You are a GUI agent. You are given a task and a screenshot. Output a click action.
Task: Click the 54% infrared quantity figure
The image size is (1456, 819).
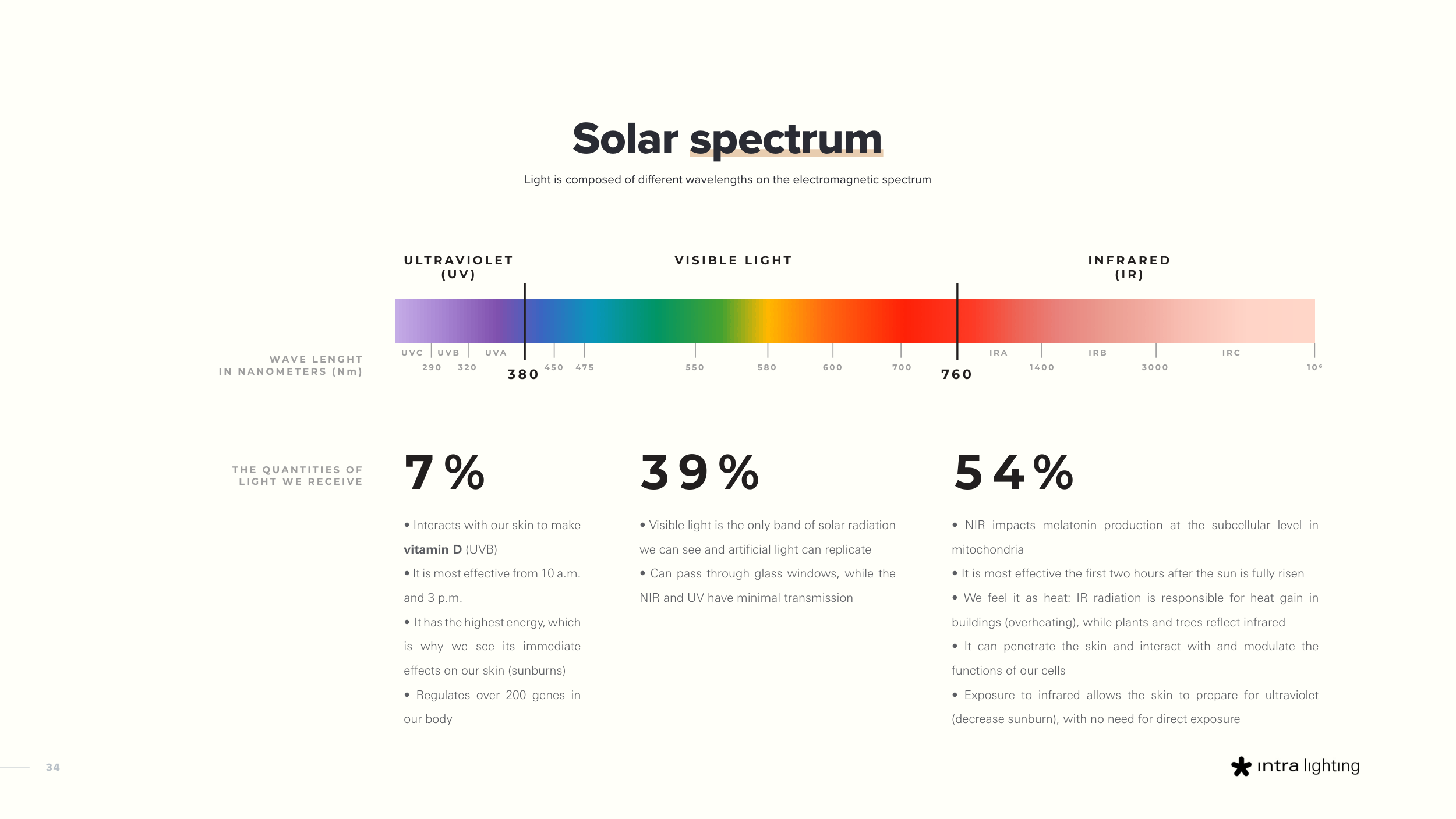pyautogui.click(x=1013, y=472)
